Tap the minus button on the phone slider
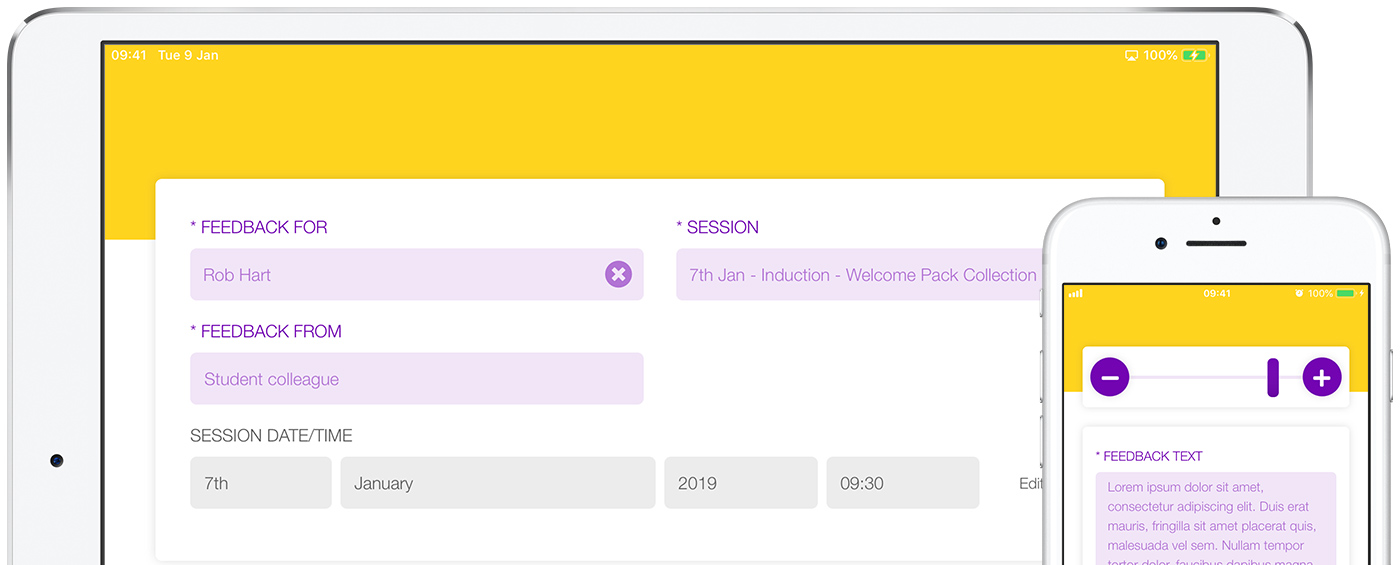The width and height of the screenshot is (1400, 565). (x=1109, y=377)
